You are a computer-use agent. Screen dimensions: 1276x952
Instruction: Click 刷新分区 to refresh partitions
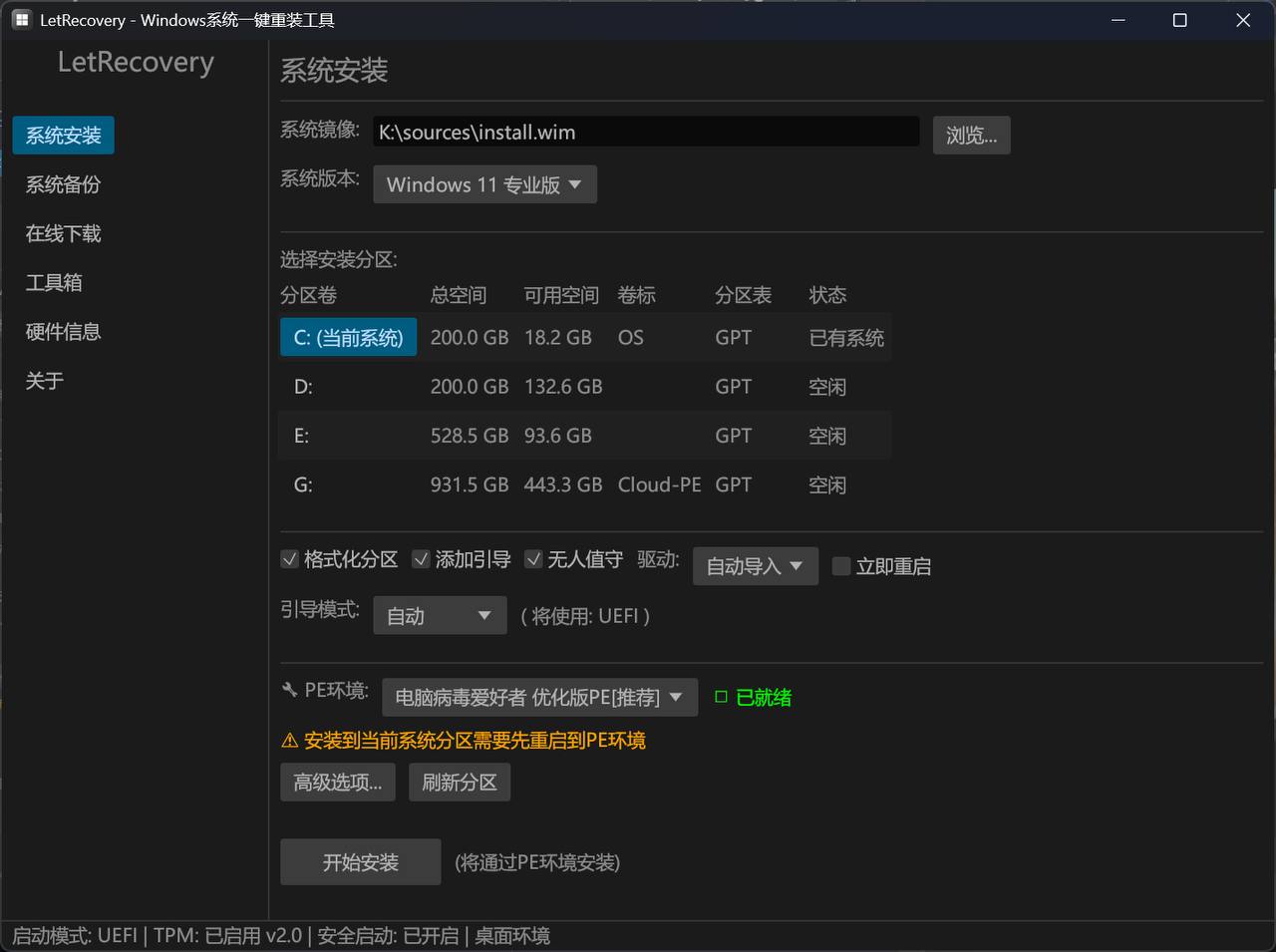459,782
